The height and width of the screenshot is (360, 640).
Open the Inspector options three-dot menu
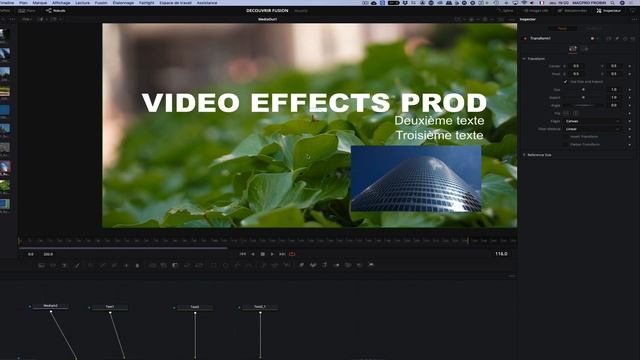tap(635, 19)
